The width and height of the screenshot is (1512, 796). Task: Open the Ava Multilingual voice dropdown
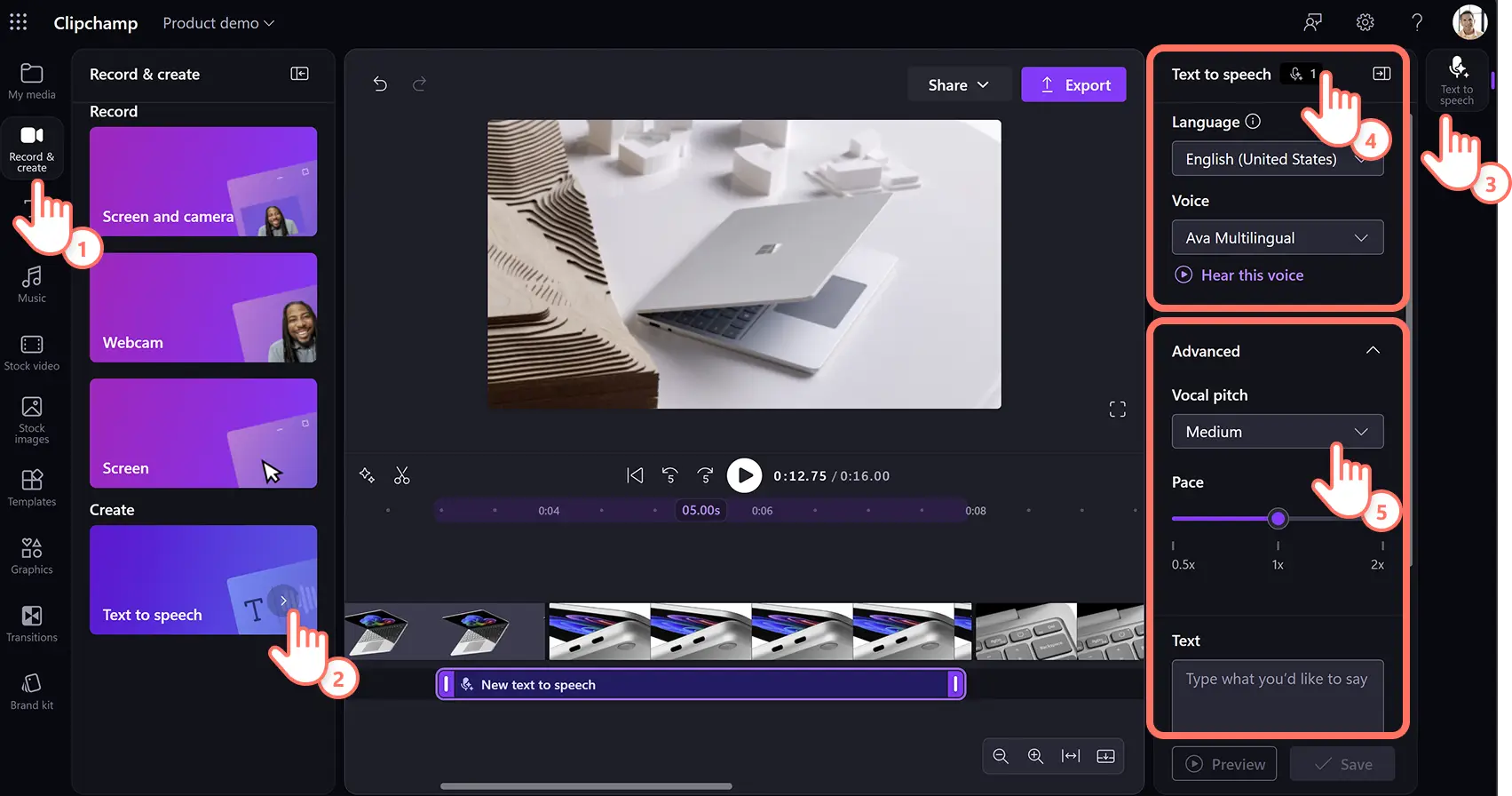1278,237
